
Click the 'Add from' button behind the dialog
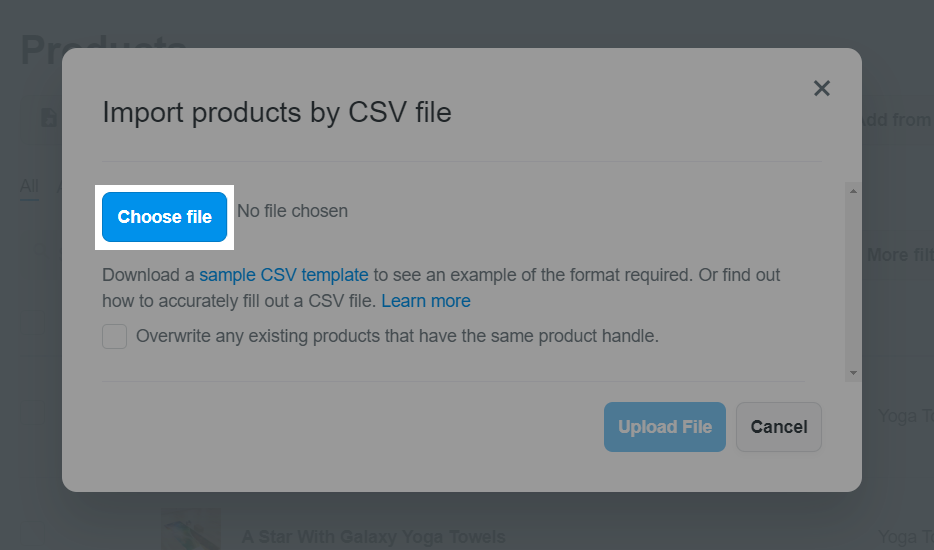tap(896, 120)
